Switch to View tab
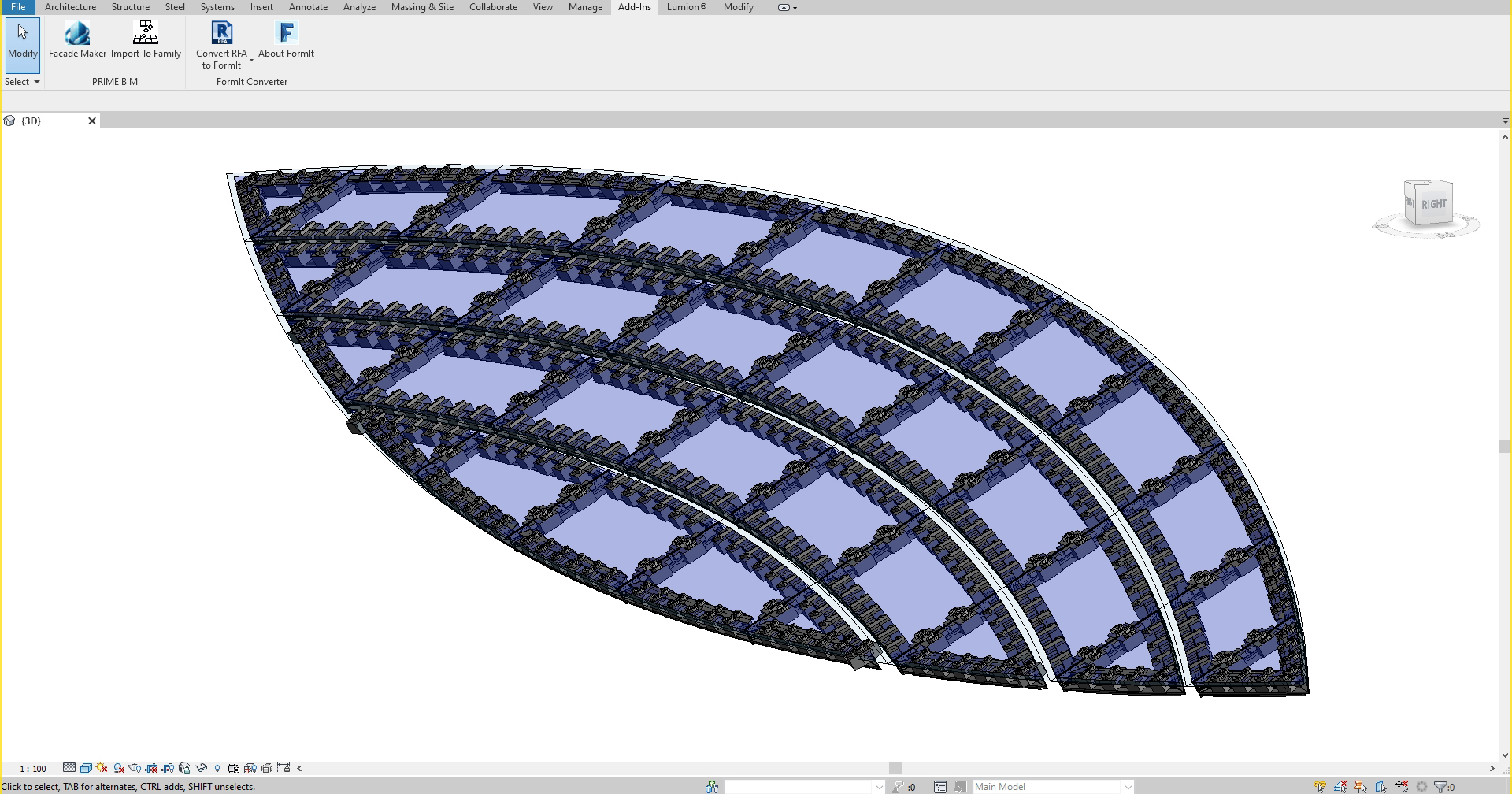1512x794 pixels. point(543,7)
